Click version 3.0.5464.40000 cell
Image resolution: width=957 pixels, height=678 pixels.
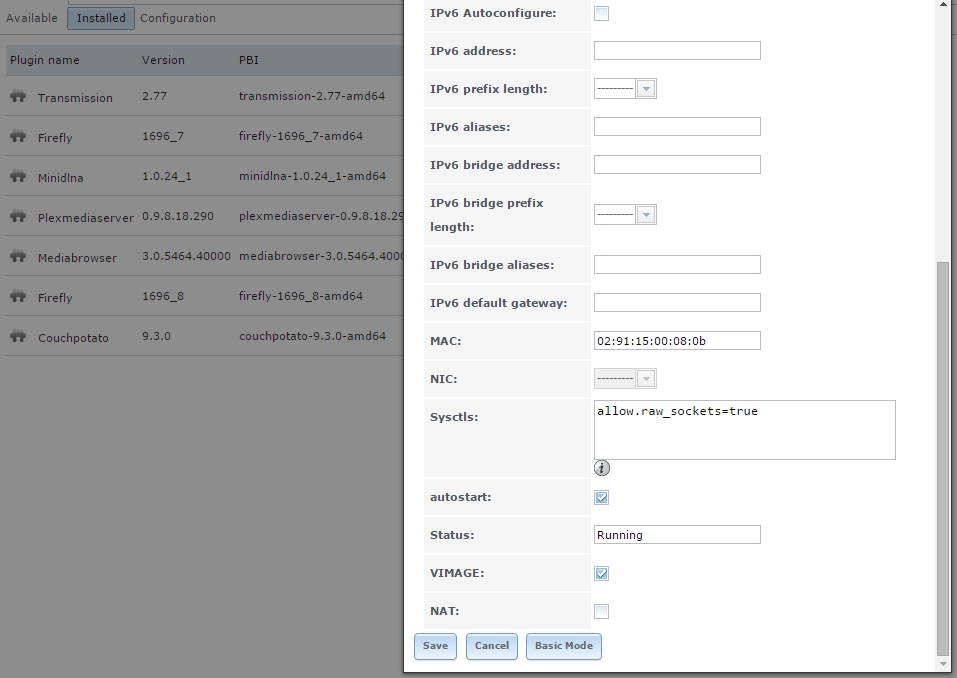186,256
